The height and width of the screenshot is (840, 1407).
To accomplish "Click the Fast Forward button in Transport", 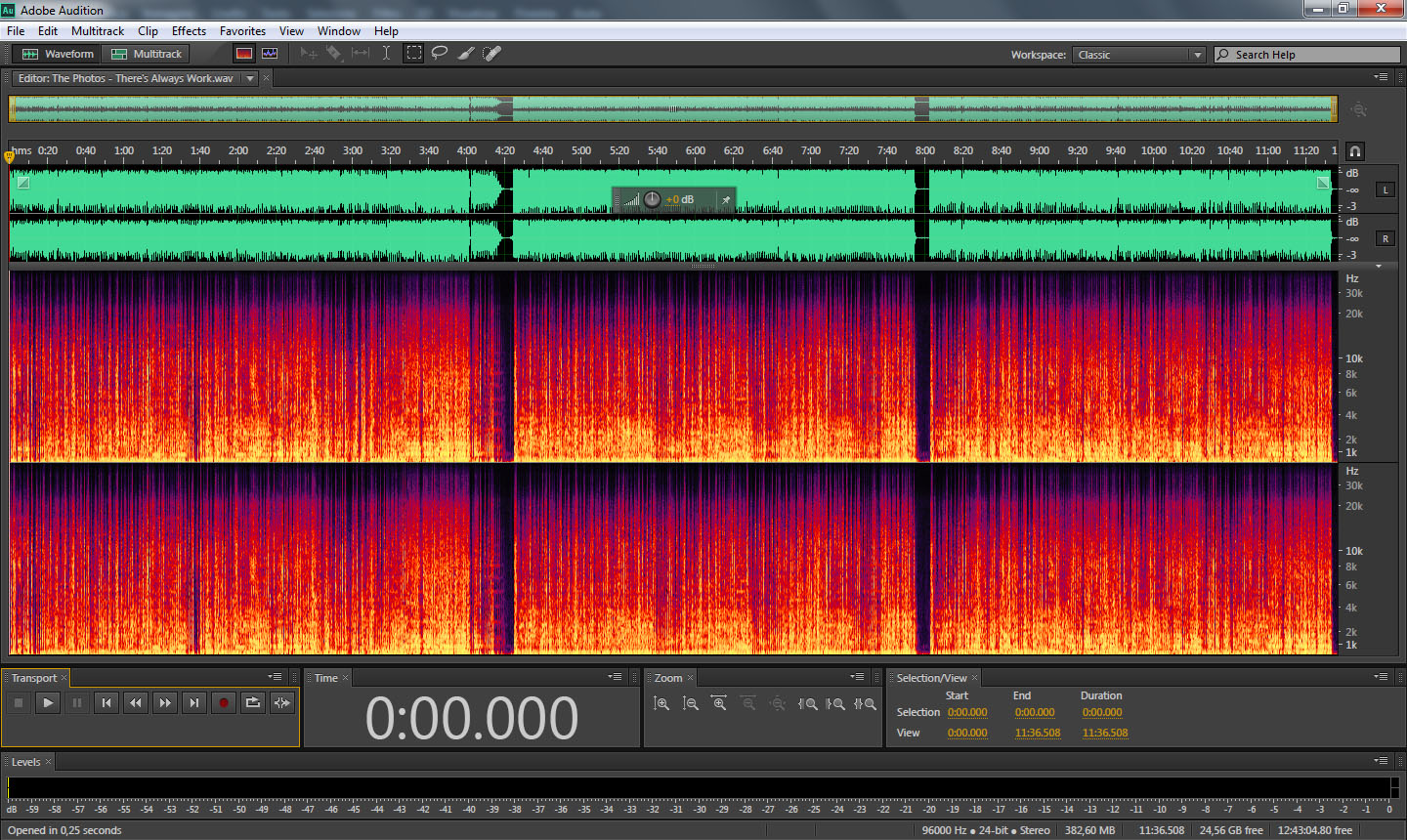I will (x=165, y=702).
